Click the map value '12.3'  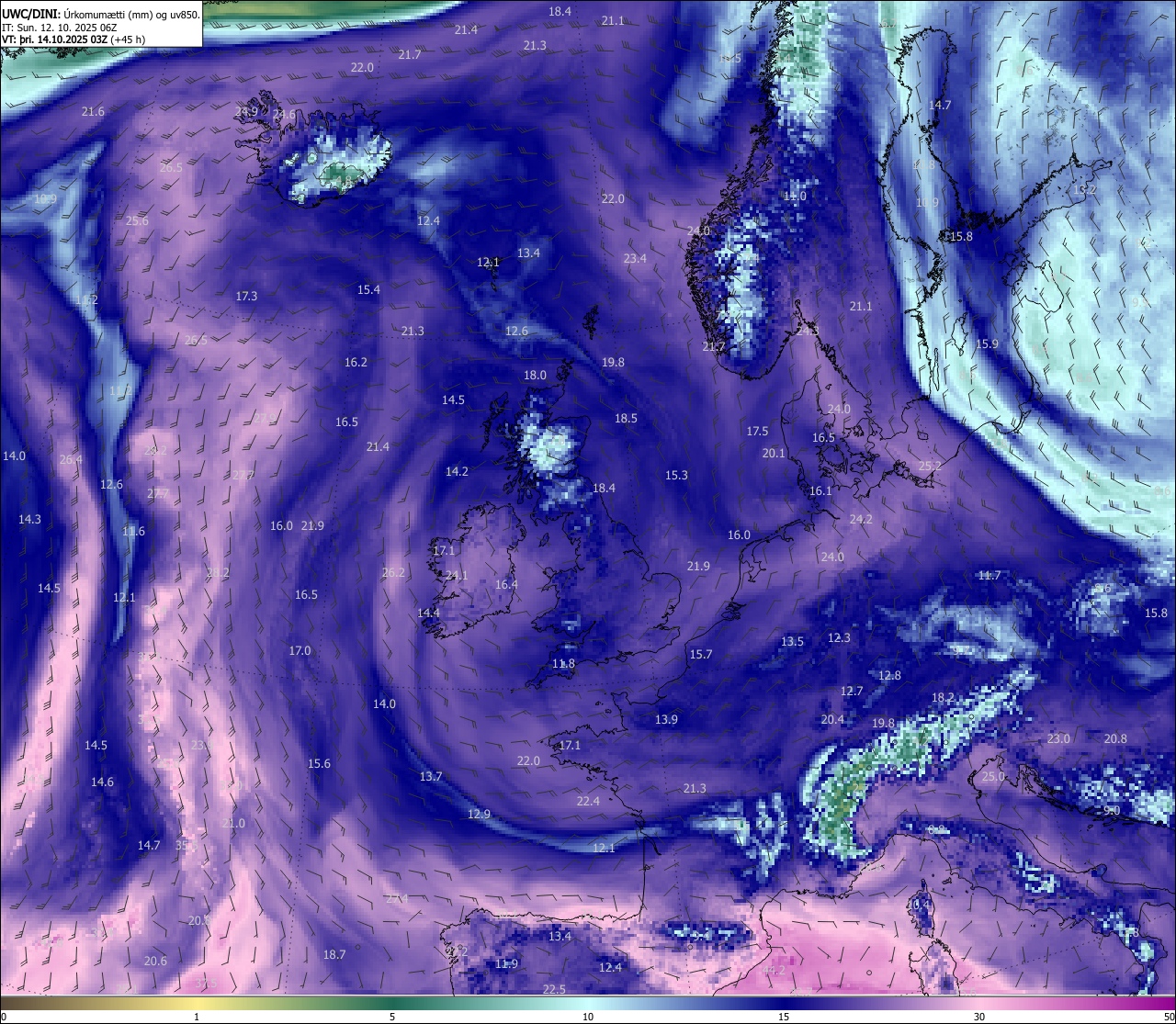[x=839, y=638]
